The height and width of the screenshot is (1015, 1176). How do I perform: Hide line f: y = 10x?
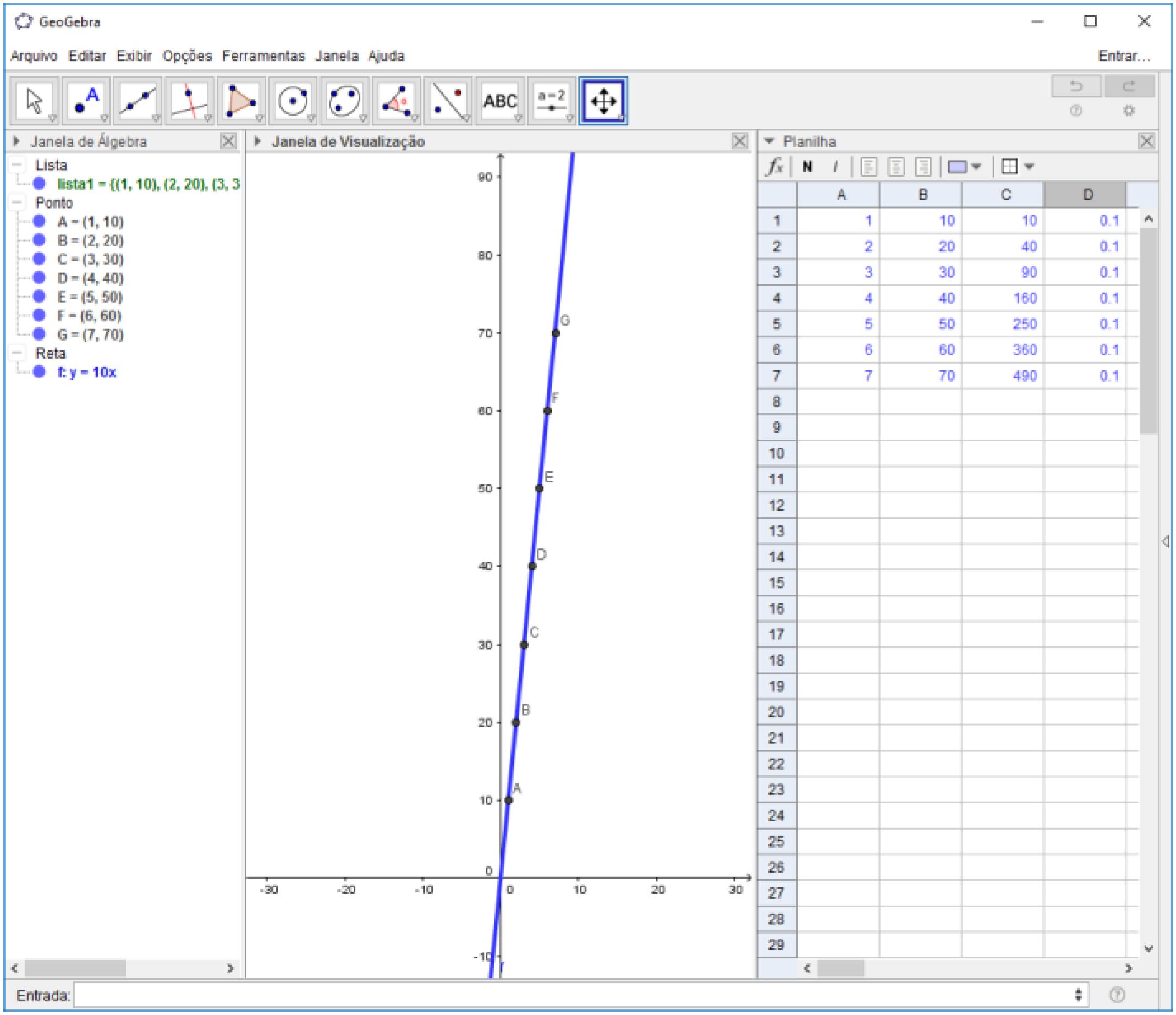(39, 372)
